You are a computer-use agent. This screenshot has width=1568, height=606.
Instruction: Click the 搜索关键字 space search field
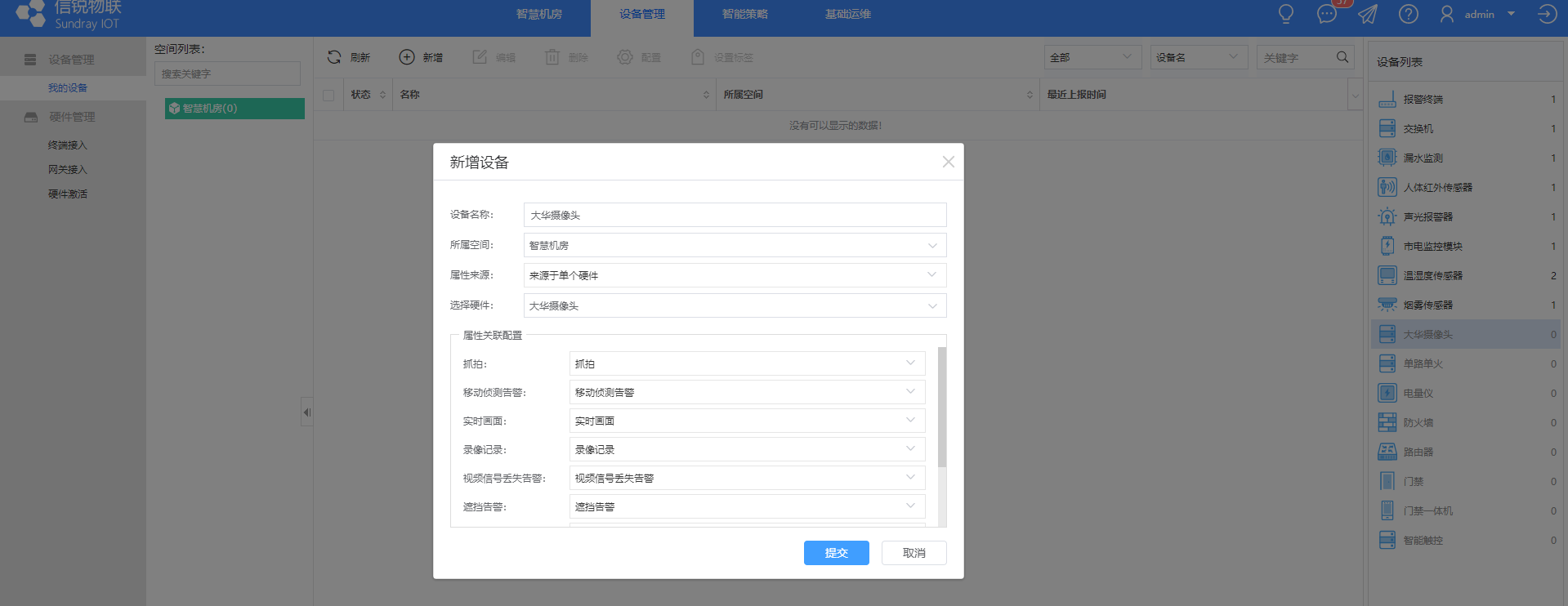[227, 74]
